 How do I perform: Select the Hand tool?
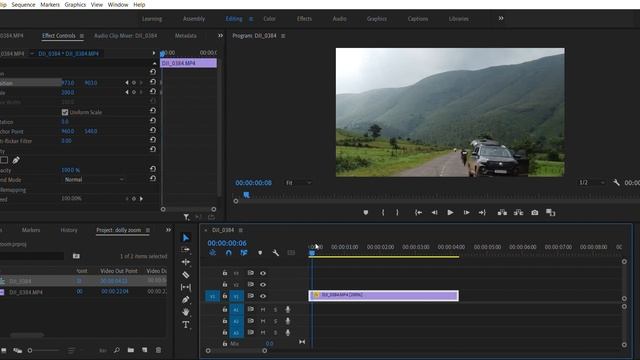pos(186,312)
